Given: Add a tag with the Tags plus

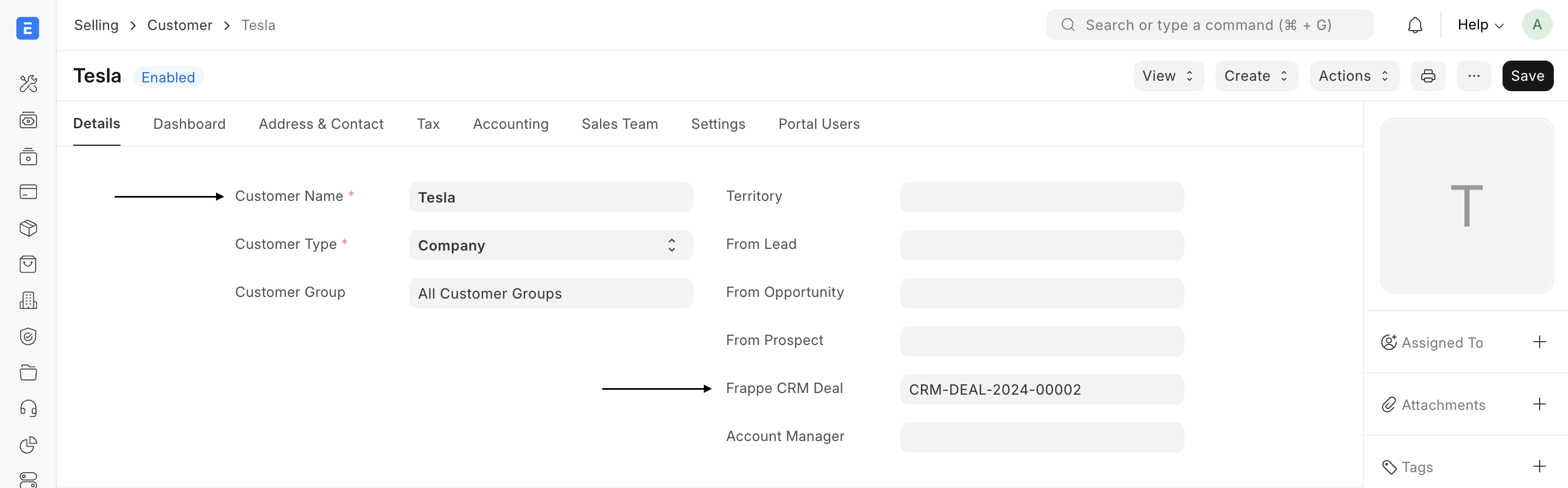Looking at the screenshot, I should pyautogui.click(x=1539, y=466).
